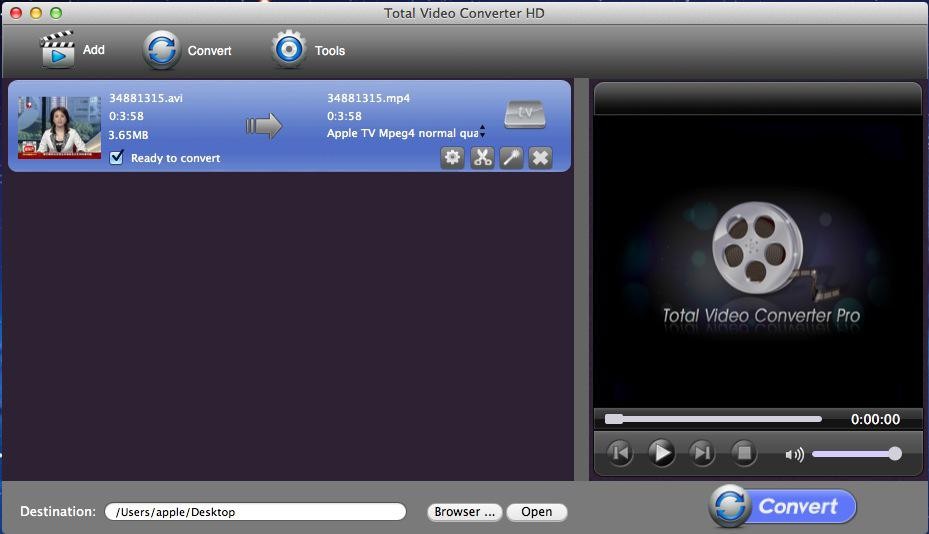Click the Convert toolbar icon

pyautogui.click(x=161, y=50)
